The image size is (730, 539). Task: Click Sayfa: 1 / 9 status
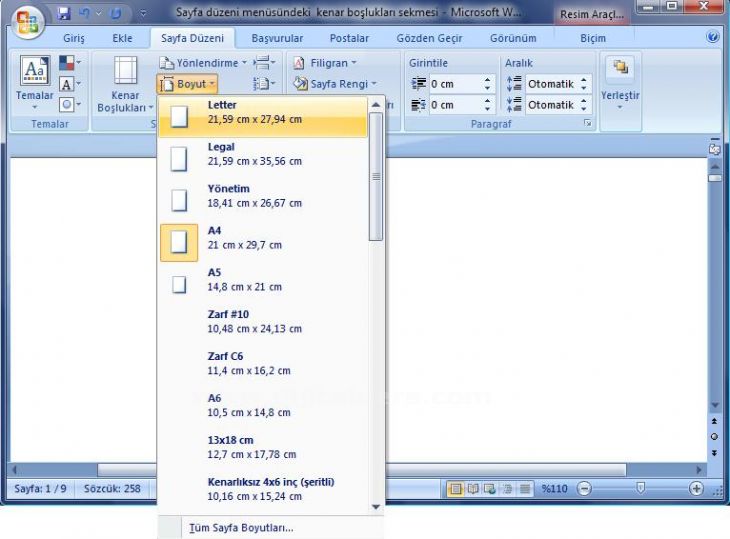[40, 489]
